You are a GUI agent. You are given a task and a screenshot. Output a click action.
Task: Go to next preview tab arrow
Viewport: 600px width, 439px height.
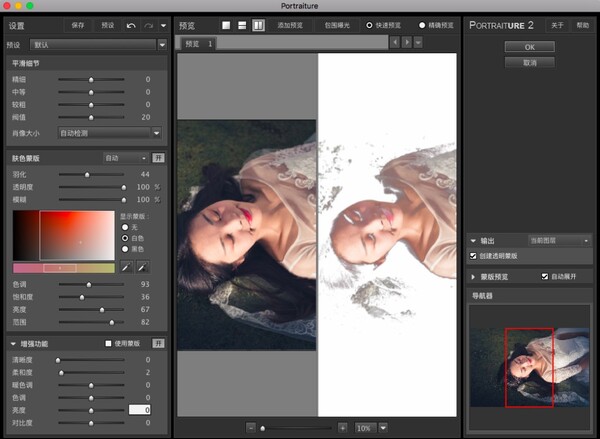[407, 42]
